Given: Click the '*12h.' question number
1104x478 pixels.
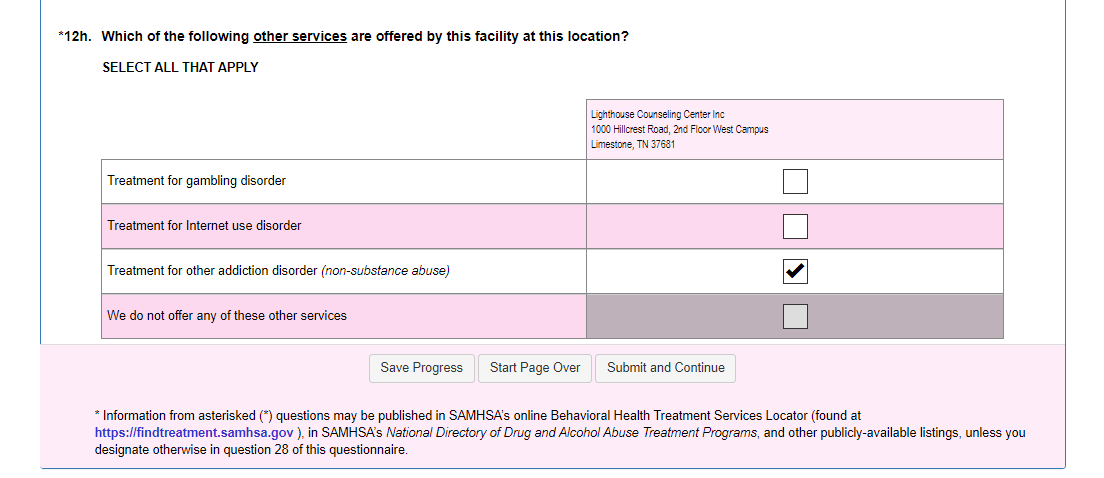Looking at the screenshot, I should click(75, 37).
